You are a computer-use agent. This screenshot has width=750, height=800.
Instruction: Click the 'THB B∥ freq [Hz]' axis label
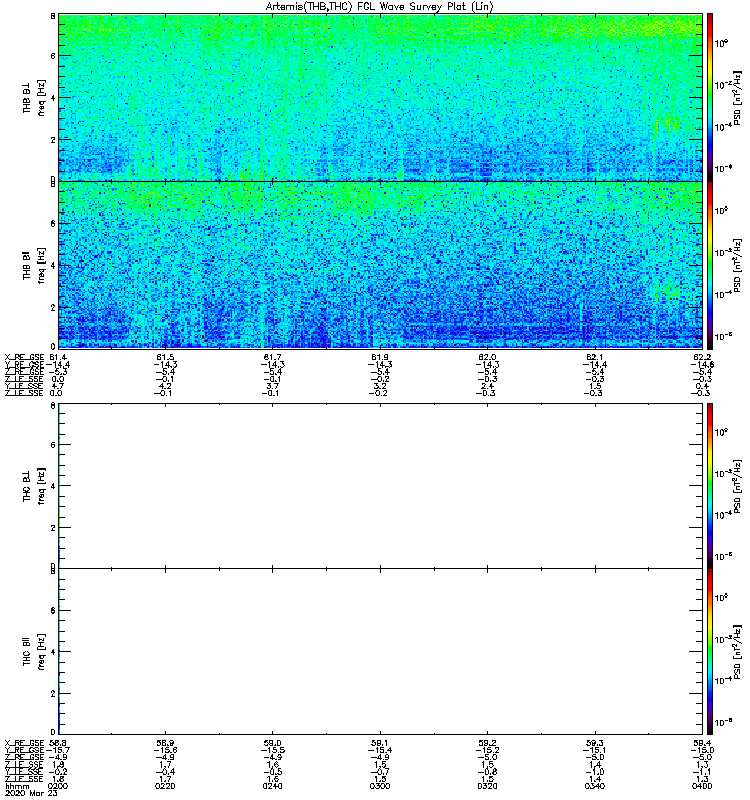[34, 265]
